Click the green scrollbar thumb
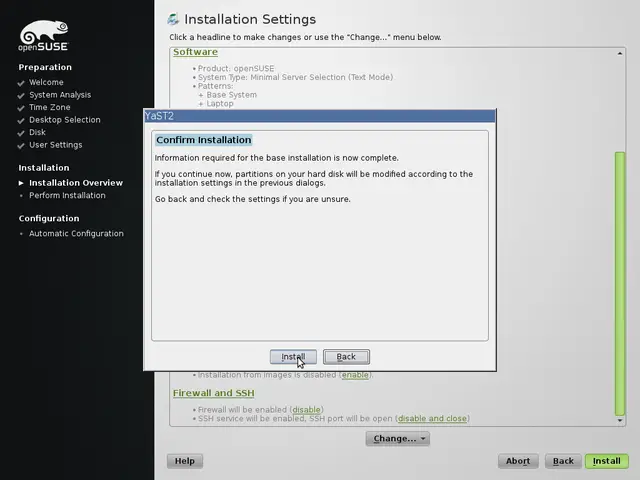 620,284
